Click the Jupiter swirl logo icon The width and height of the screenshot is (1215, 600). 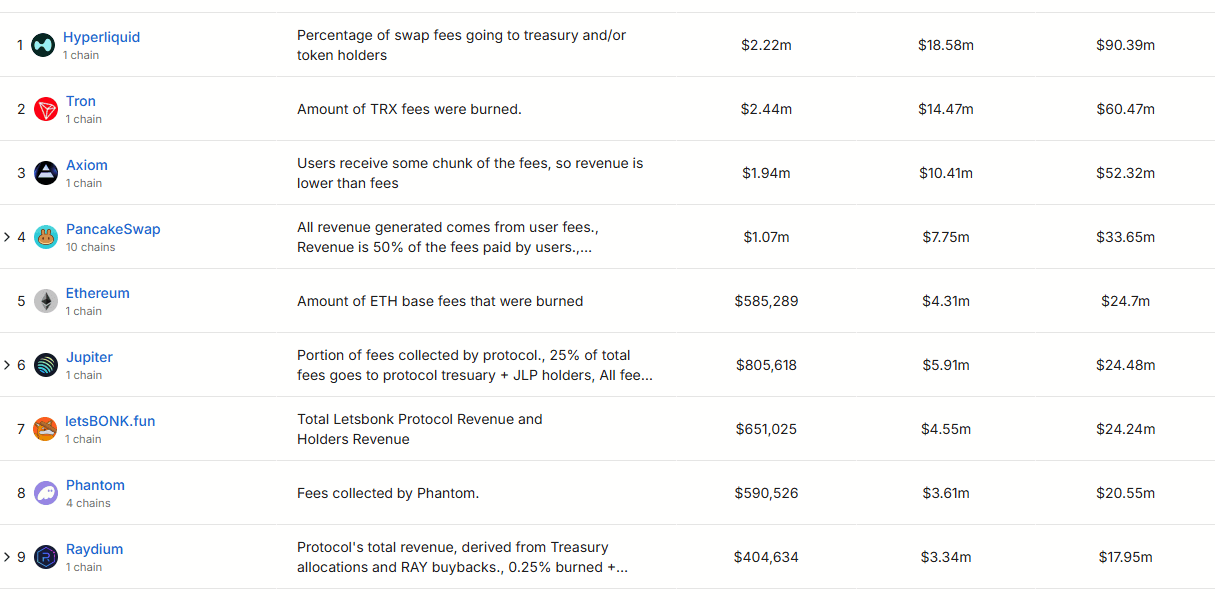click(46, 365)
